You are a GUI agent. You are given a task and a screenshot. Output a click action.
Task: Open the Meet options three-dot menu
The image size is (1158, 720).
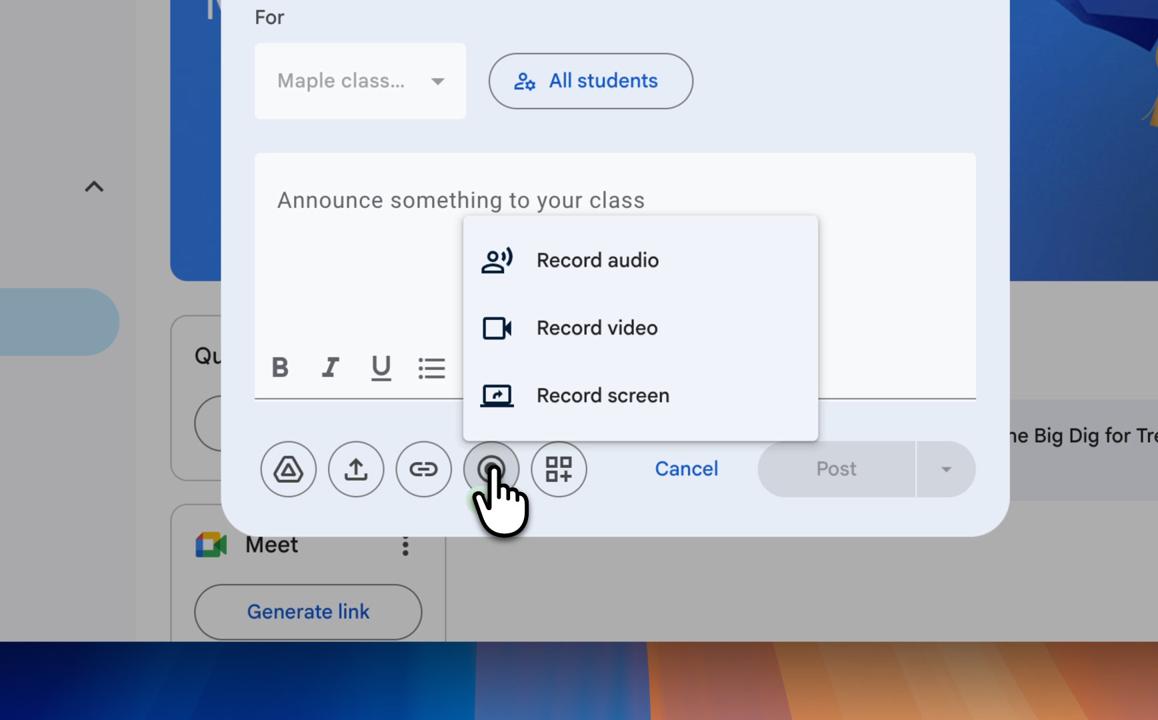(405, 544)
